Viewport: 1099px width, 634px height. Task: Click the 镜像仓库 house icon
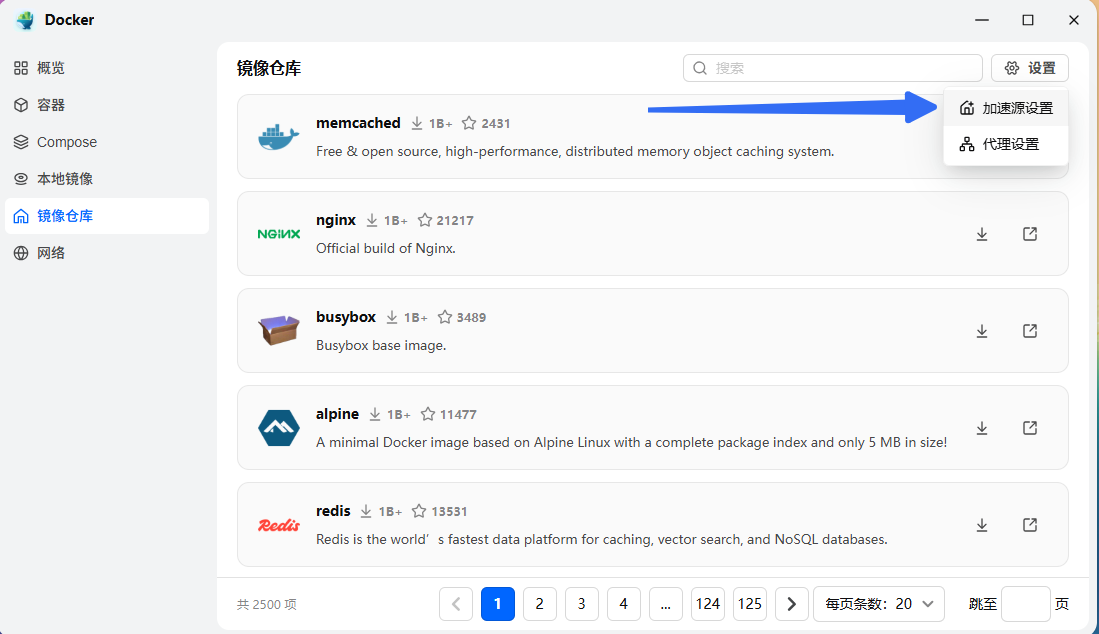(21, 216)
